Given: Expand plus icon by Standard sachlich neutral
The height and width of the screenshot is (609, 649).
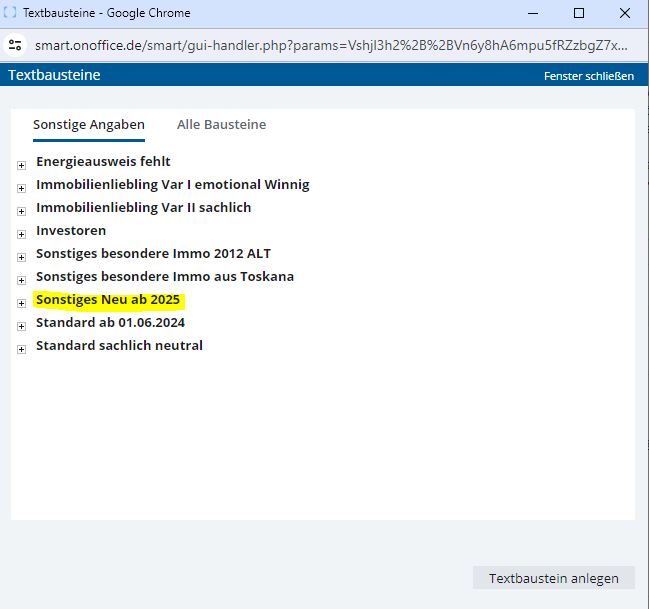Looking at the screenshot, I should coord(21,348).
